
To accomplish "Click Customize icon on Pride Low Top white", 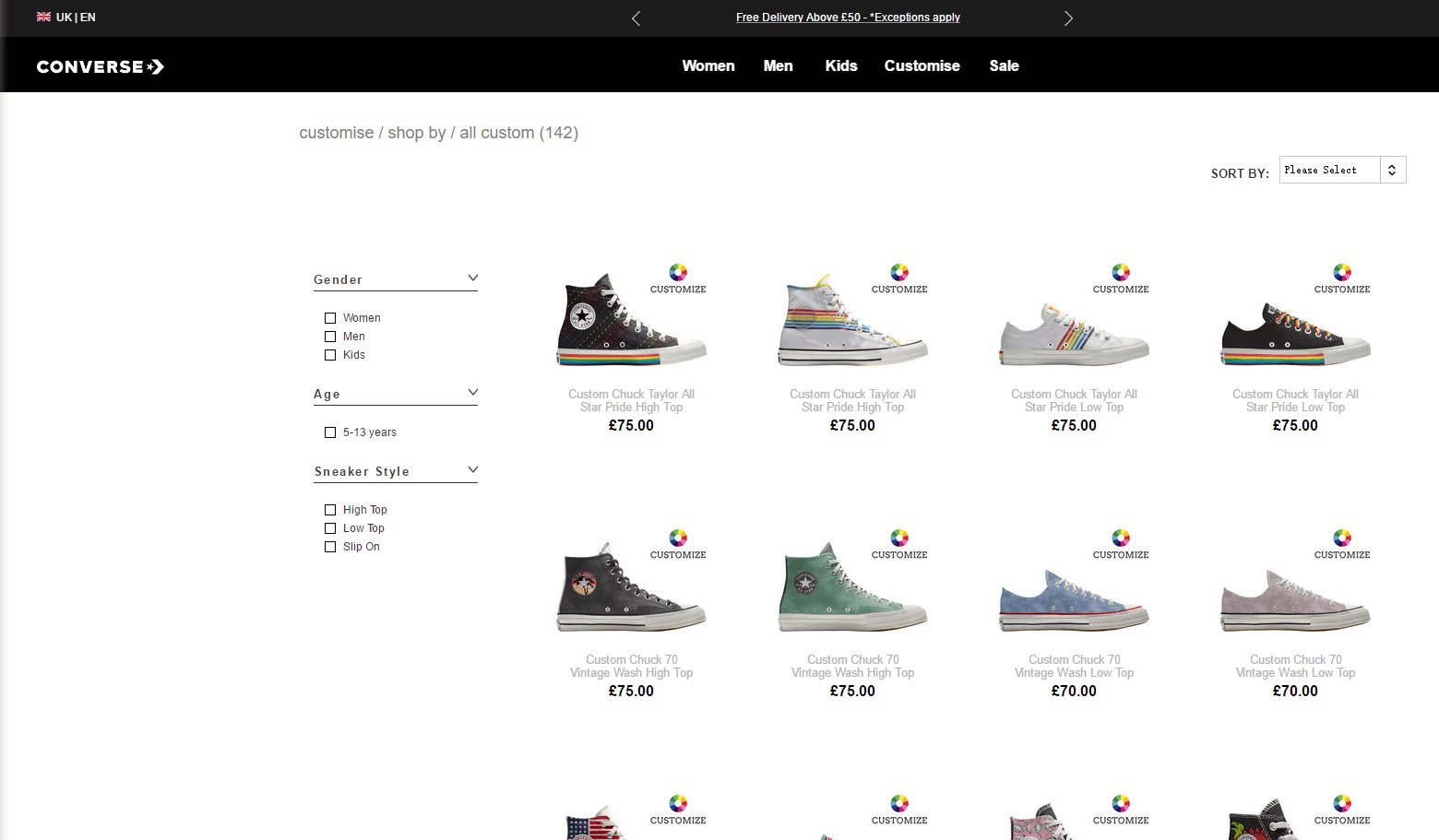I will click(1121, 278).
